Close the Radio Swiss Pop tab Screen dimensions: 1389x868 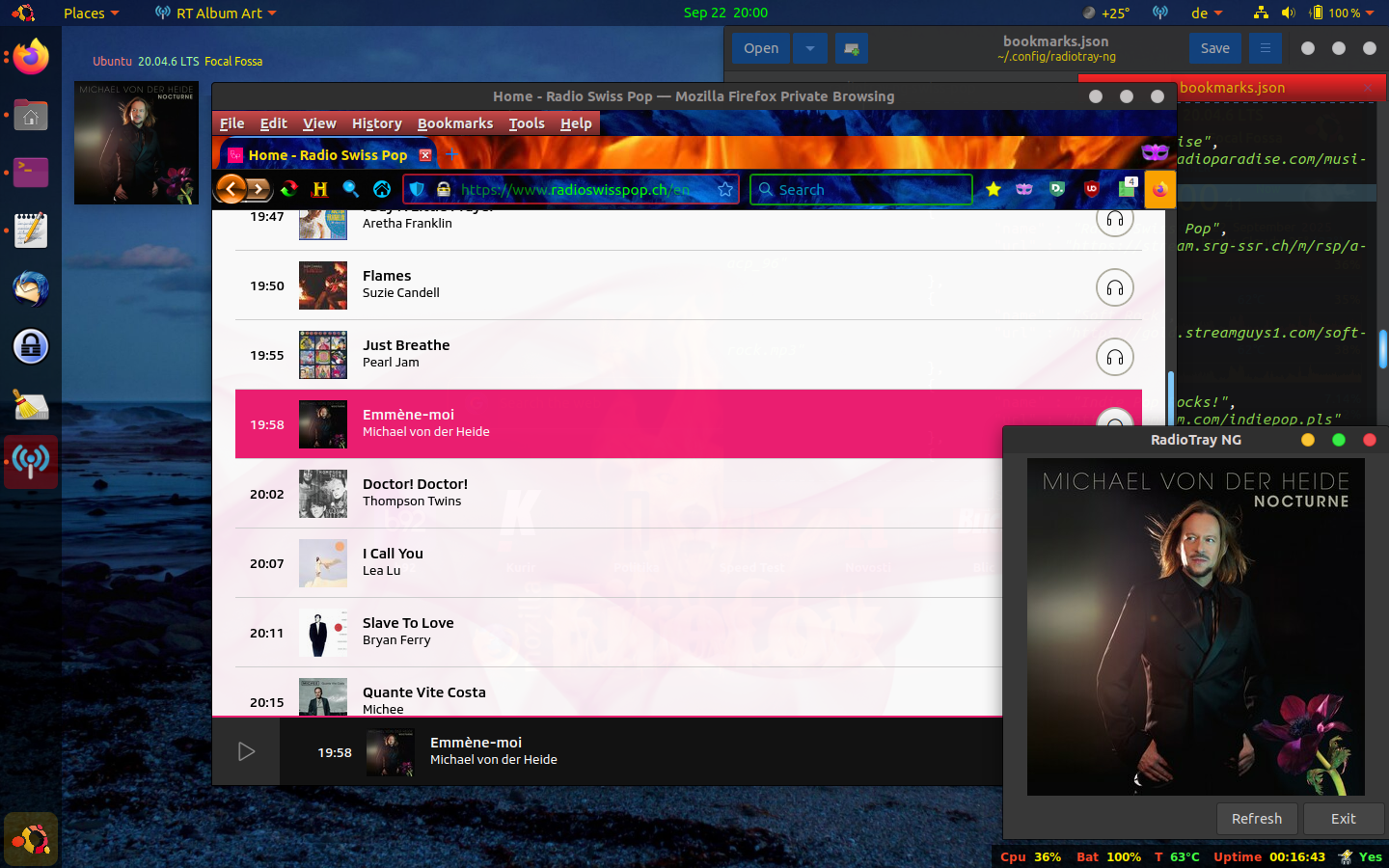click(424, 155)
